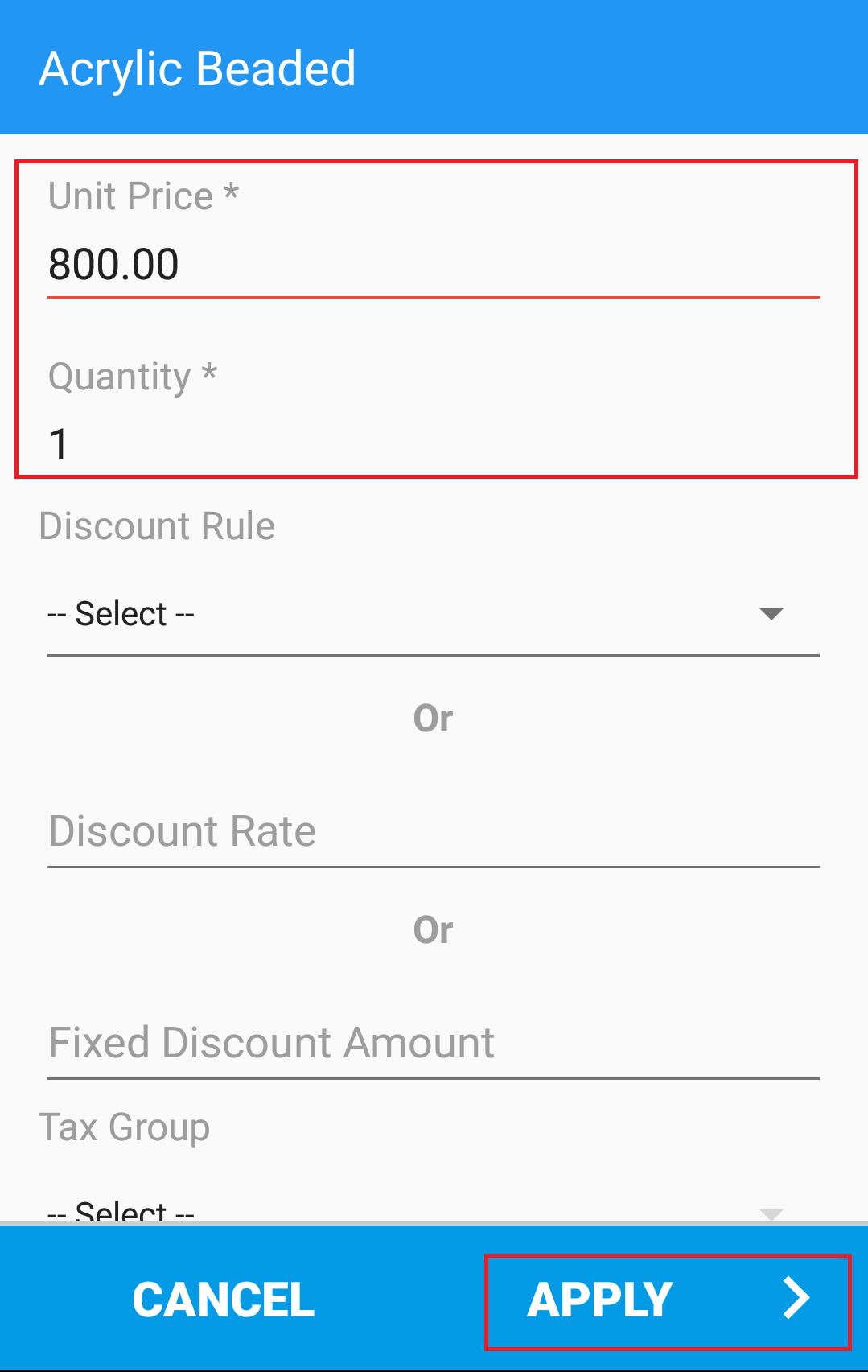Tap the Tax Group dropdown triangle icon
The height and width of the screenshot is (1372, 868).
[x=771, y=1213]
